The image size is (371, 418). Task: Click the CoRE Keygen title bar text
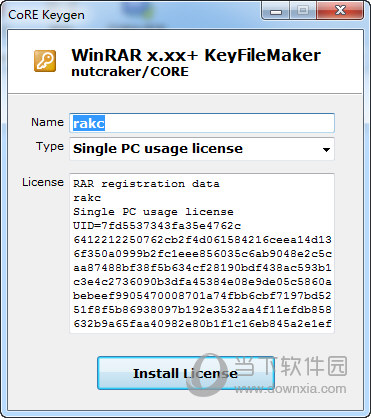[x=46, y=15]
